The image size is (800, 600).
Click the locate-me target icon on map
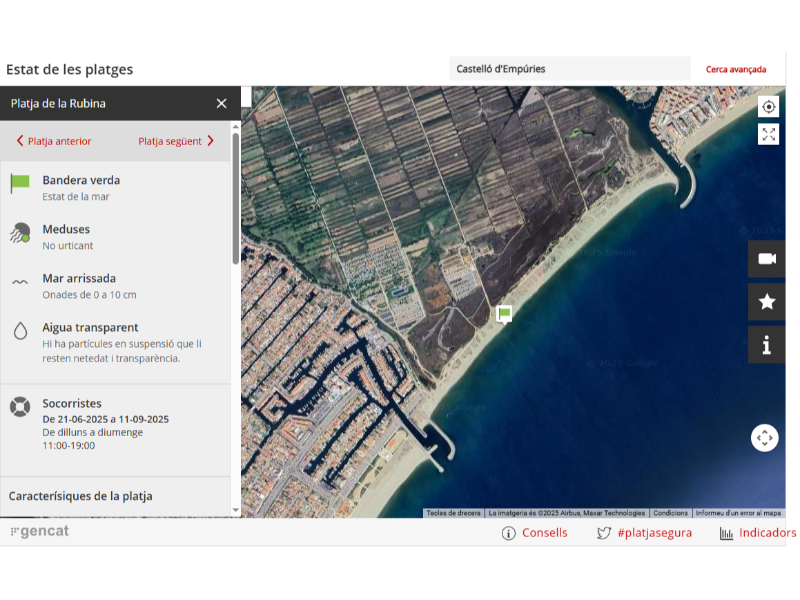click(768, 107)
